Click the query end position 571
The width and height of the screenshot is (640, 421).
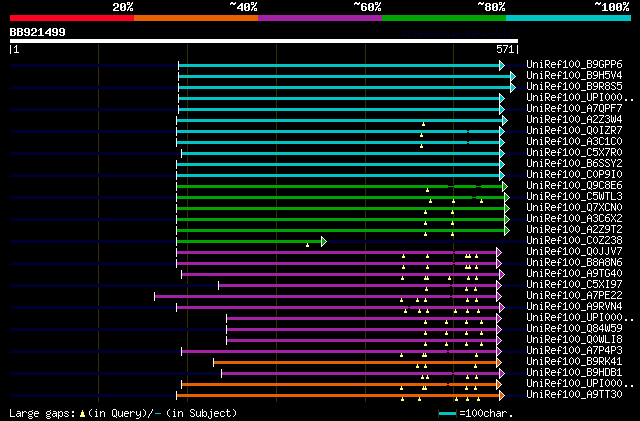pos(505,49)
